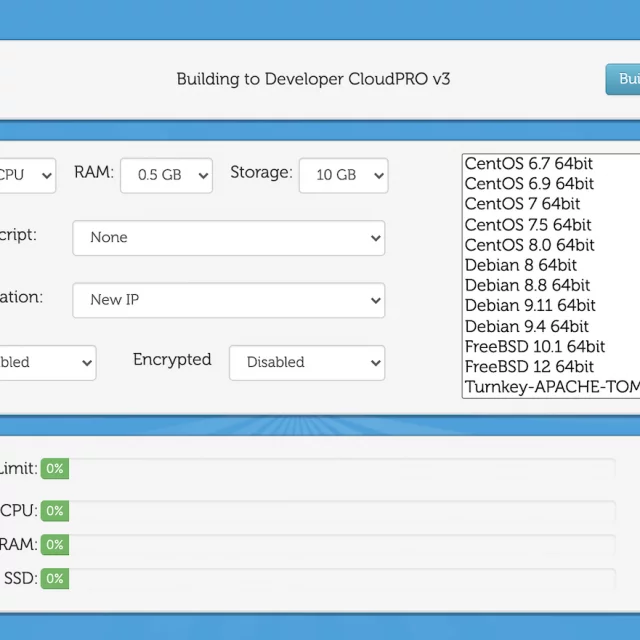Pick CentOS 7.5 64bit from OS list
This screenshot has width=640, height=640.
coord(528,225)
